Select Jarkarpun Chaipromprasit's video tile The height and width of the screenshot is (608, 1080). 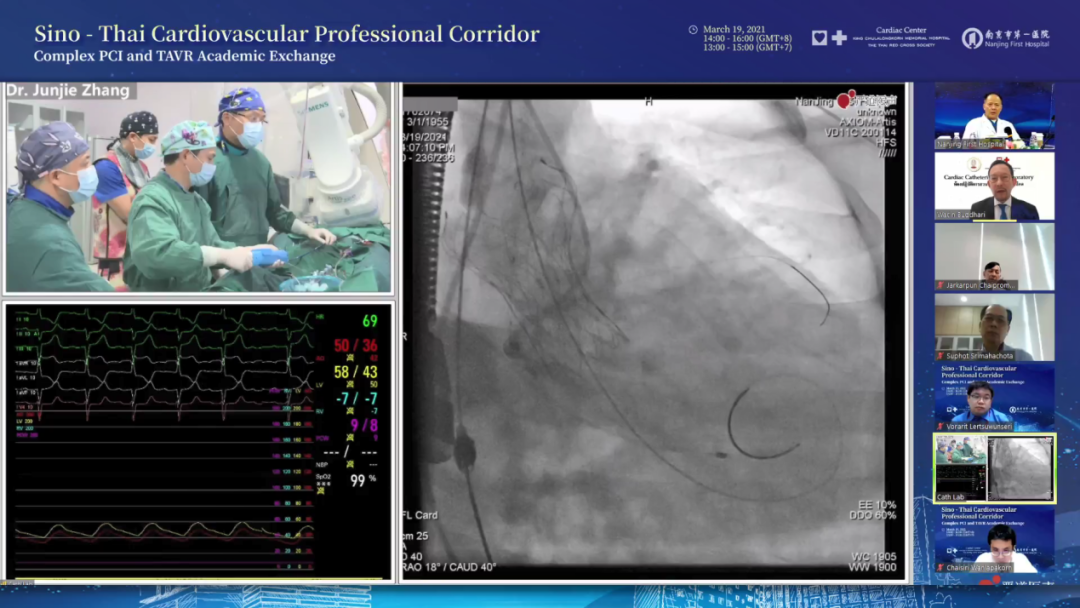click(994, 256)
